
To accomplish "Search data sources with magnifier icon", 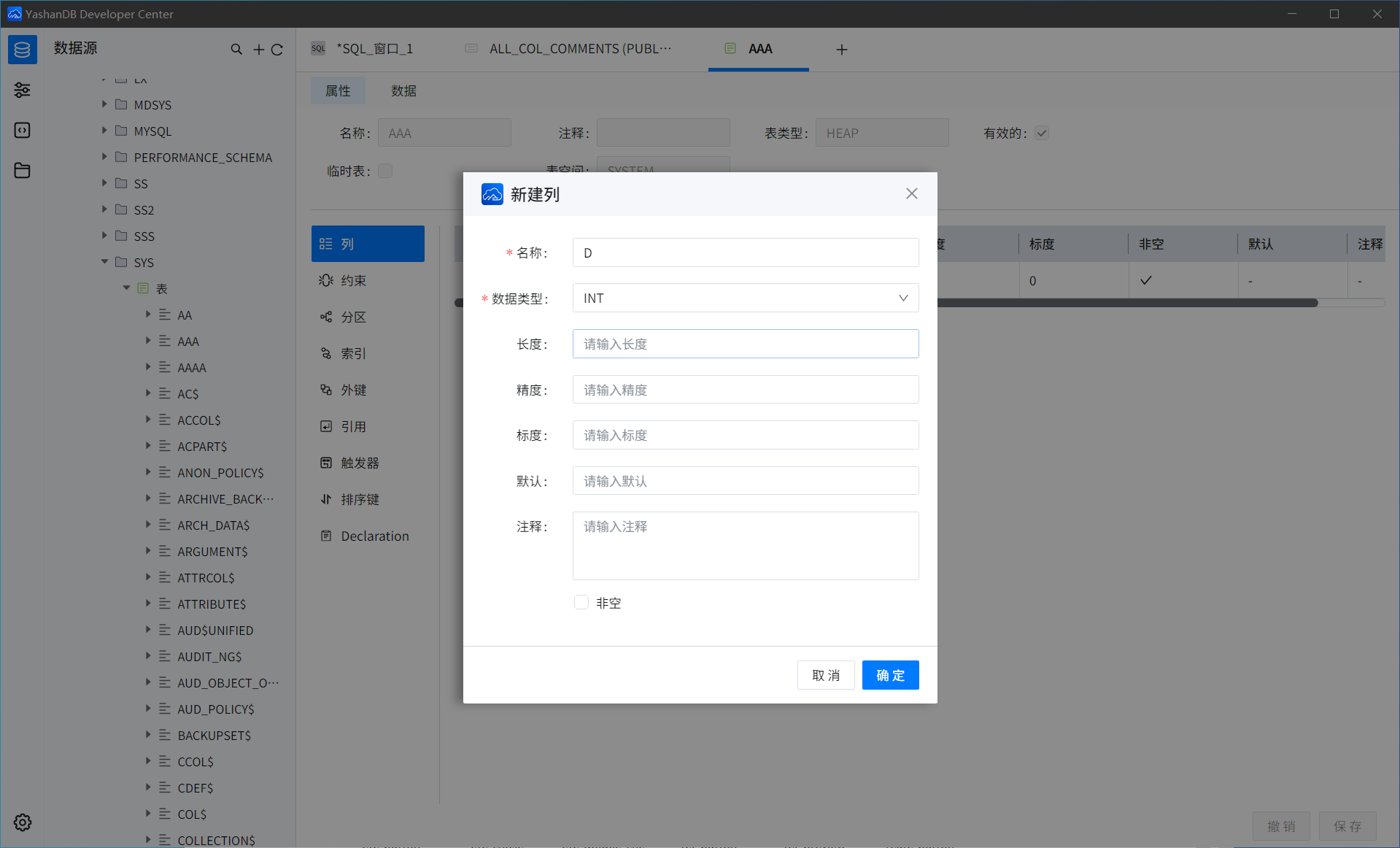I will pos(236,49).
